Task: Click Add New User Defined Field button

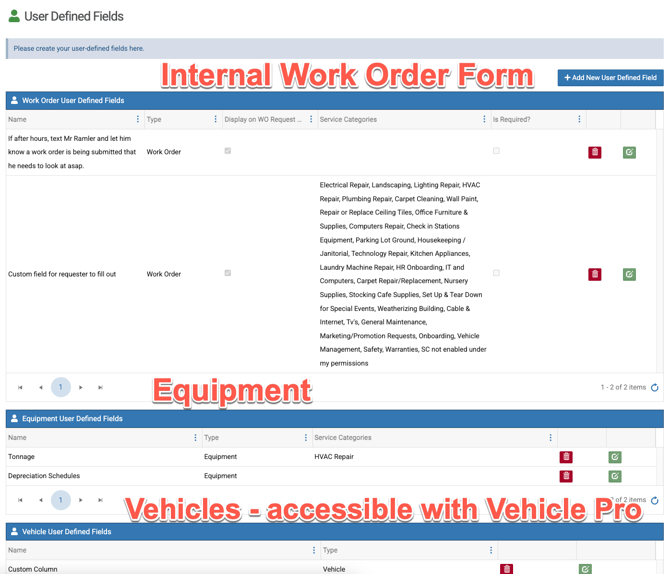Action: pos(610,77)
